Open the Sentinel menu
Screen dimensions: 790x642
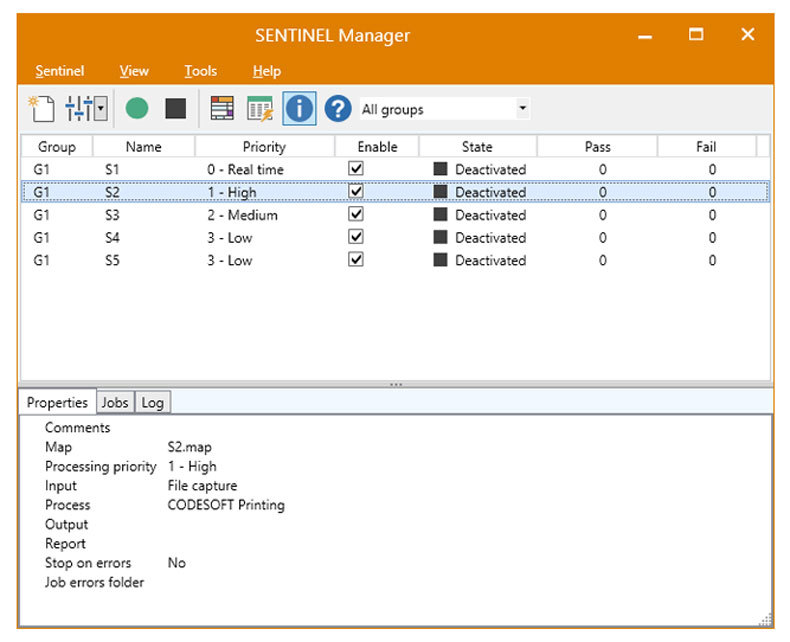60,71
